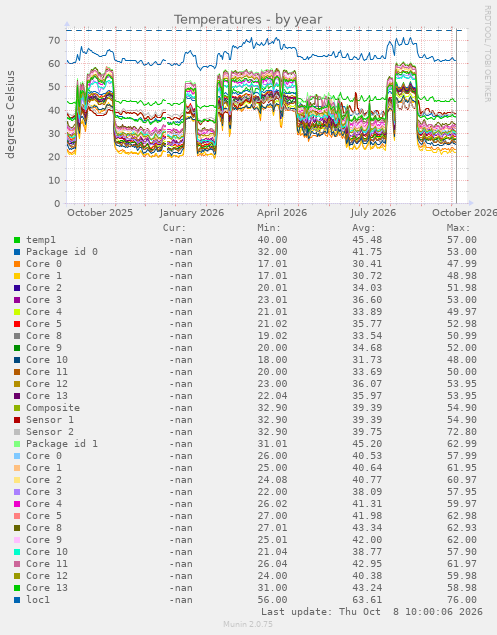
Task: Click the loc1 blue legend swatch
Action: pos(17,600)
